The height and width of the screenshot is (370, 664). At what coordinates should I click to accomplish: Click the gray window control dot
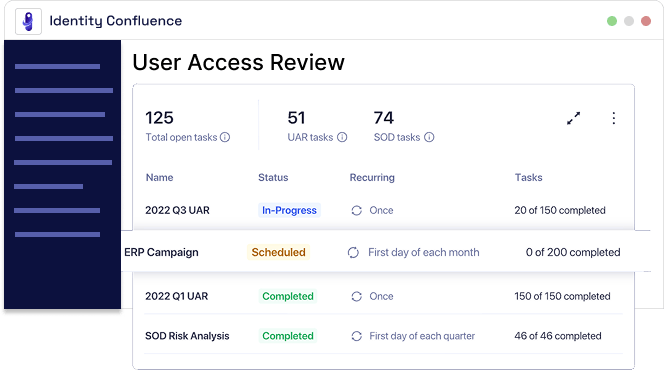629,21
